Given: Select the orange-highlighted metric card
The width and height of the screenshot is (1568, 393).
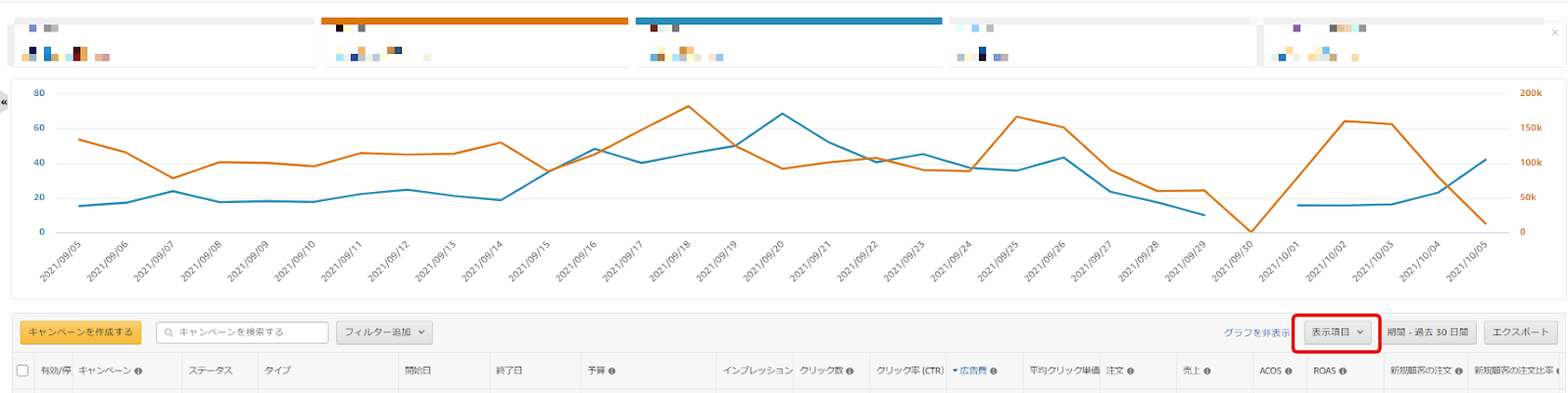Looking at the screenshot, I should [474, 43].
